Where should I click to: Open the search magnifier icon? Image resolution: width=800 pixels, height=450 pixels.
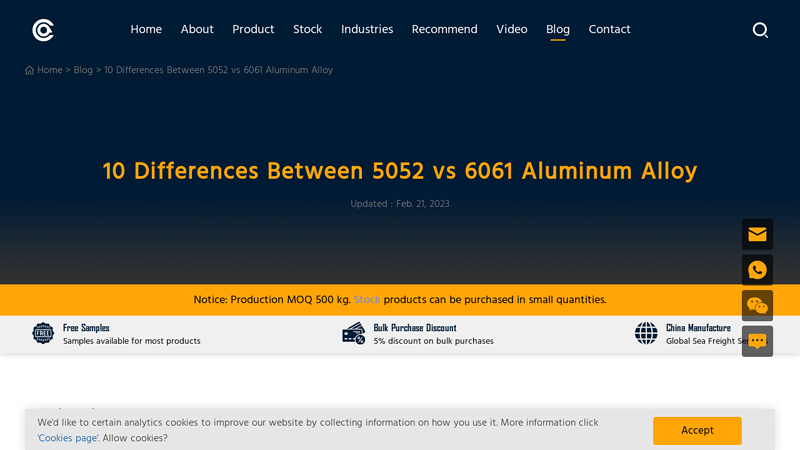(760, 30)
